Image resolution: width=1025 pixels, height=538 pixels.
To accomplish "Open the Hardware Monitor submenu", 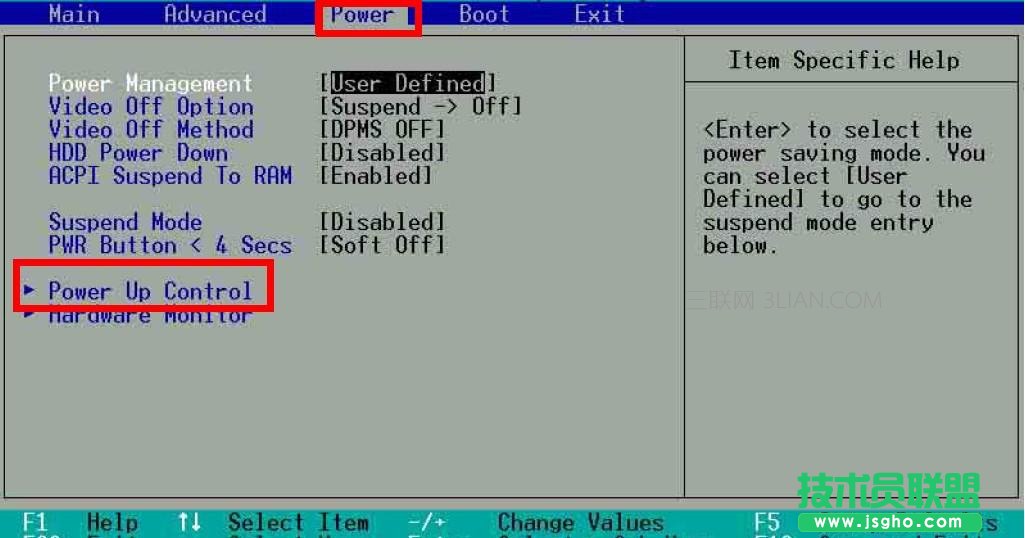I will click(x=150, y=316).
